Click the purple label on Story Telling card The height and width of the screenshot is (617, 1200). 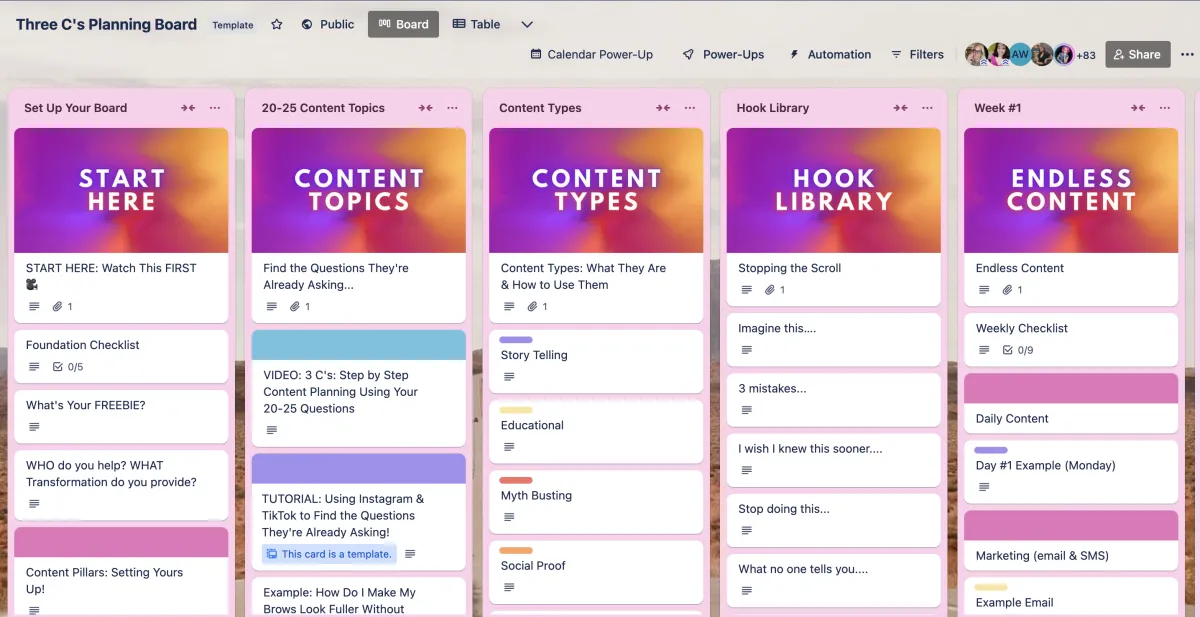point(516,340)
